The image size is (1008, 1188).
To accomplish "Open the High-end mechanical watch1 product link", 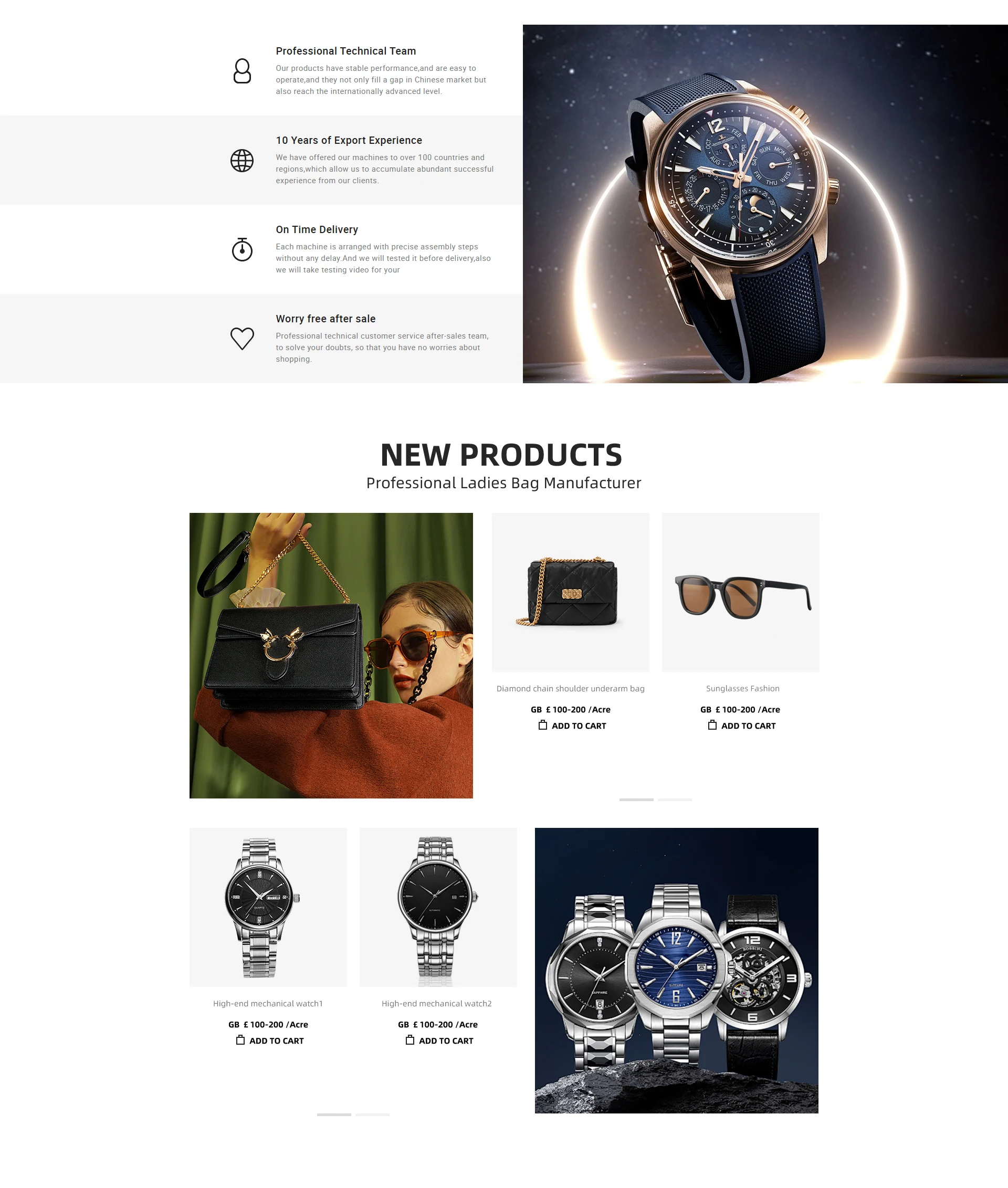I will 268,1003.
